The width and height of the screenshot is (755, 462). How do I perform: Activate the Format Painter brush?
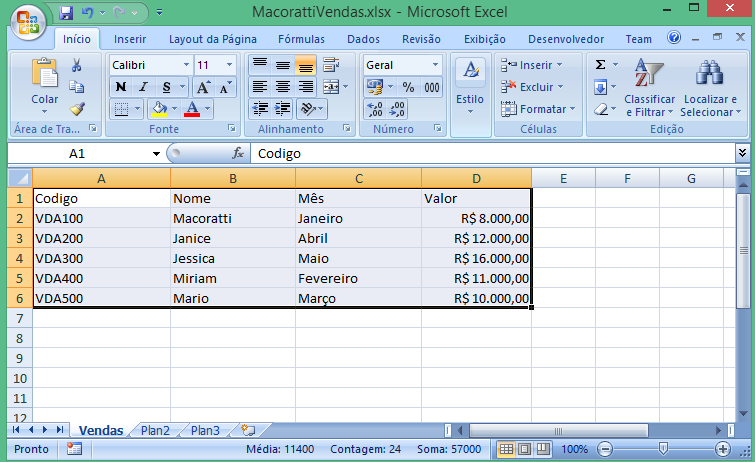click(x=77, y=109)
